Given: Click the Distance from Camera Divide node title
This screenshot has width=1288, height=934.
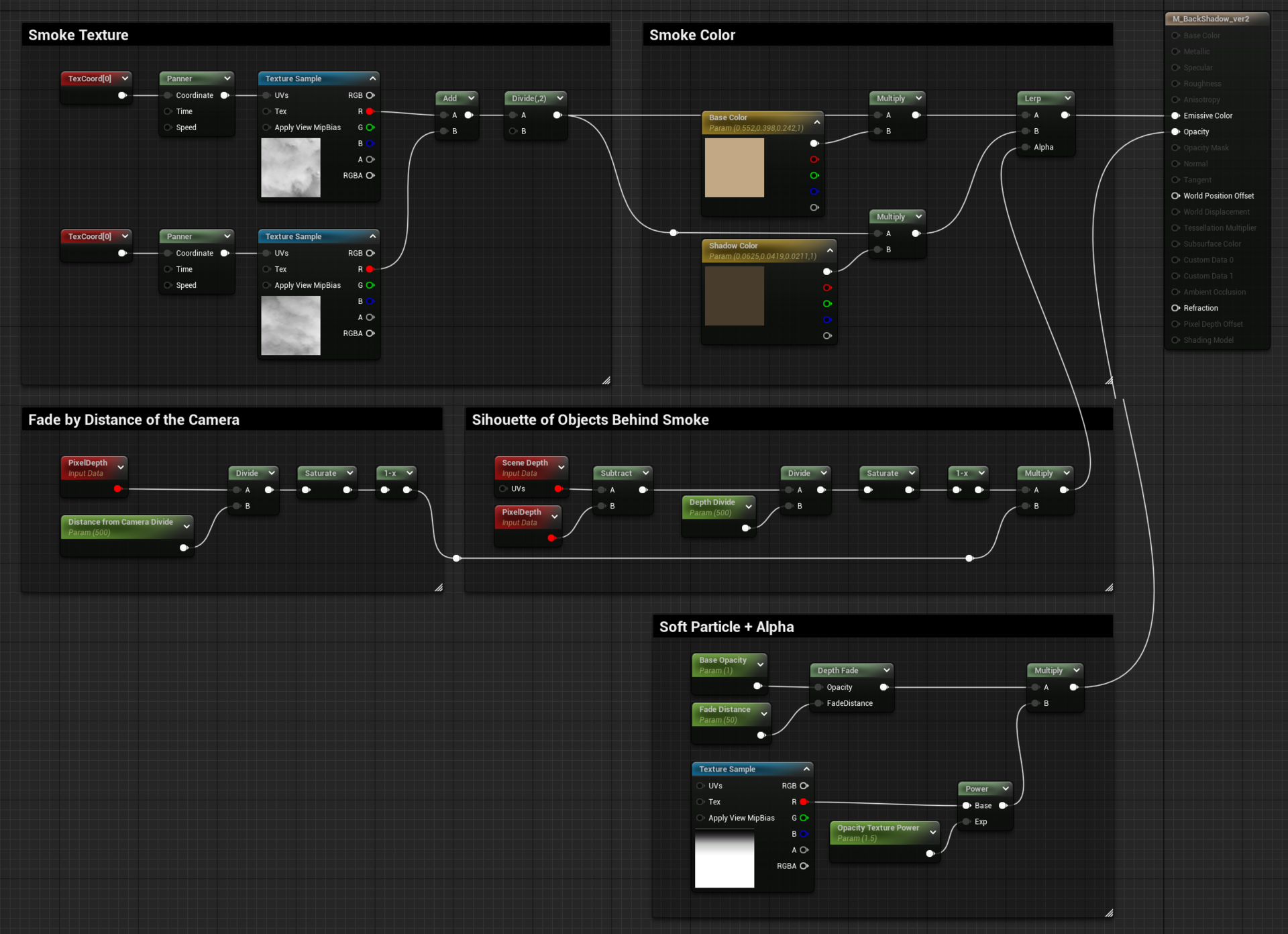Looking at the screenshot, I should [x=120, y=522].
